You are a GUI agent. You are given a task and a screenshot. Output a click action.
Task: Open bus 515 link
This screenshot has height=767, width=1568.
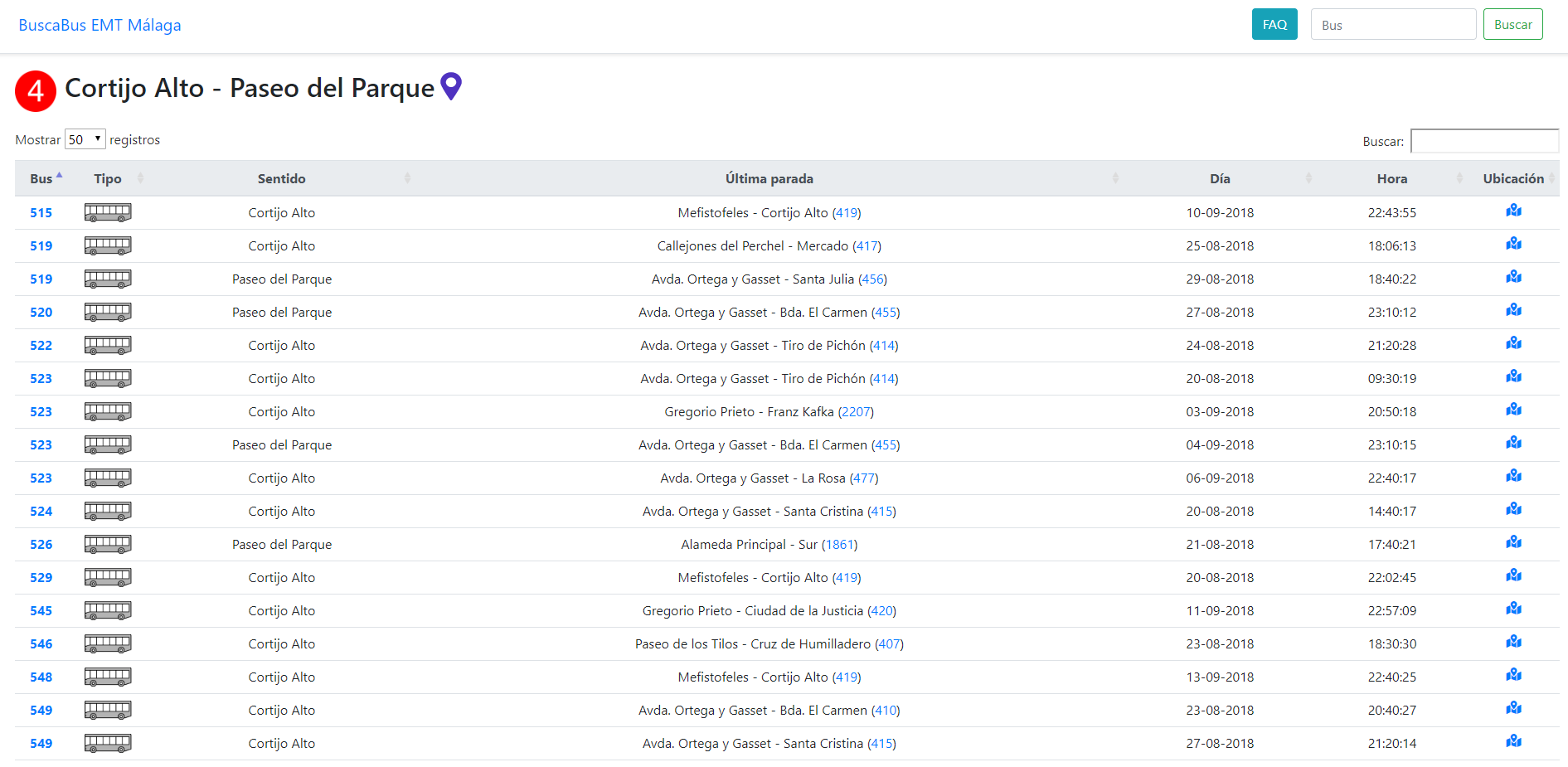pyautogui.click(x=41, y=213)
